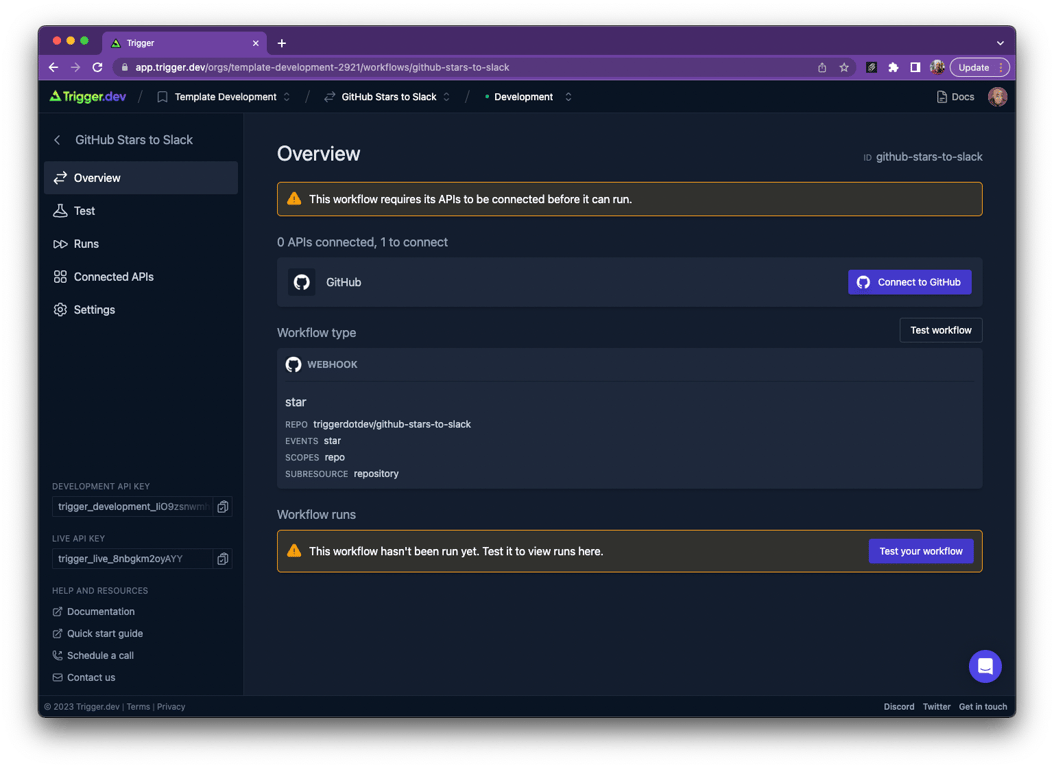
Task: Open the Chrome profile avatar
Action: (937, 67)
